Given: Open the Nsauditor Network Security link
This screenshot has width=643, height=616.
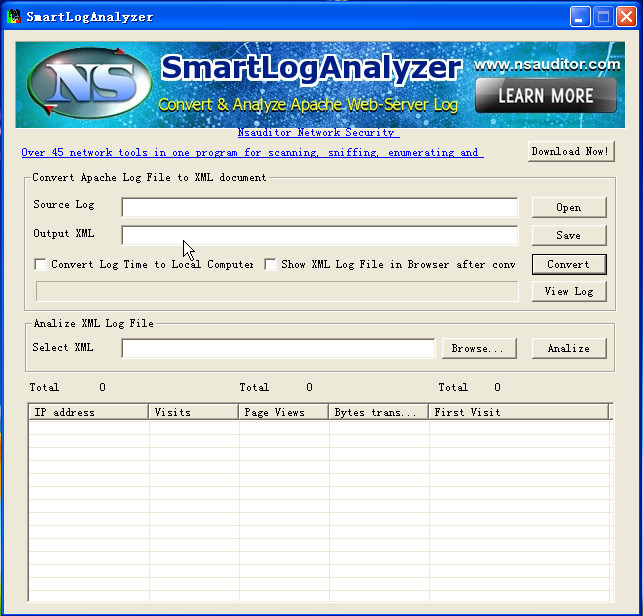Looking at the screenshot, I should [x=318, y=132].
